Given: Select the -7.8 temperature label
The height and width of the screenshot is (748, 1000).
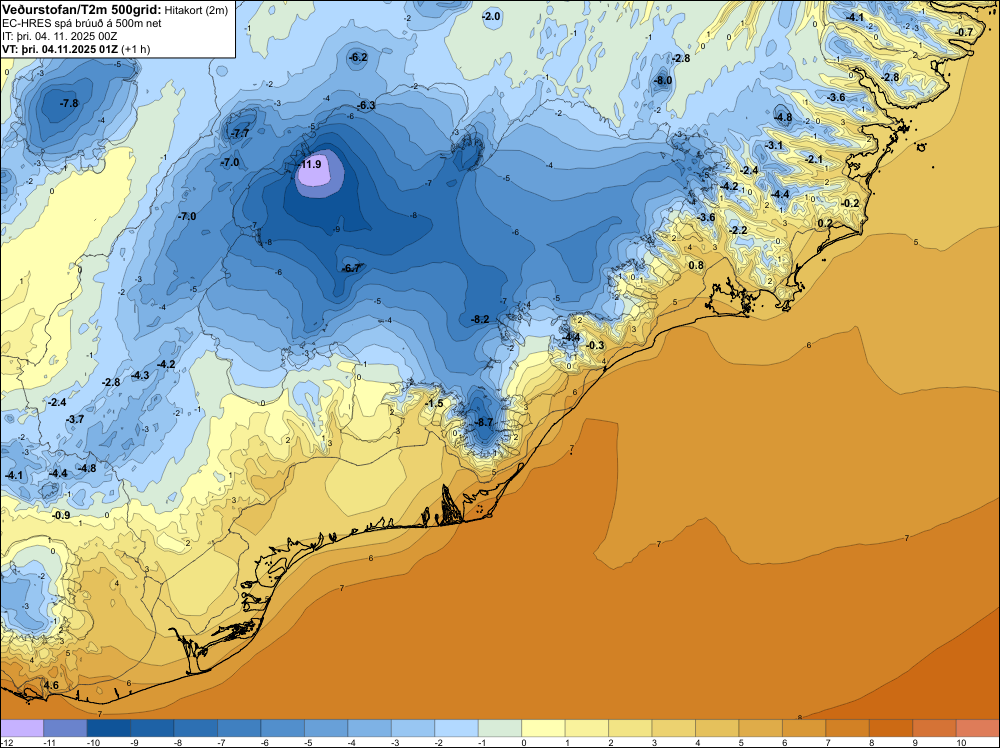Looking at the screenshot, I should coord(69,103).
